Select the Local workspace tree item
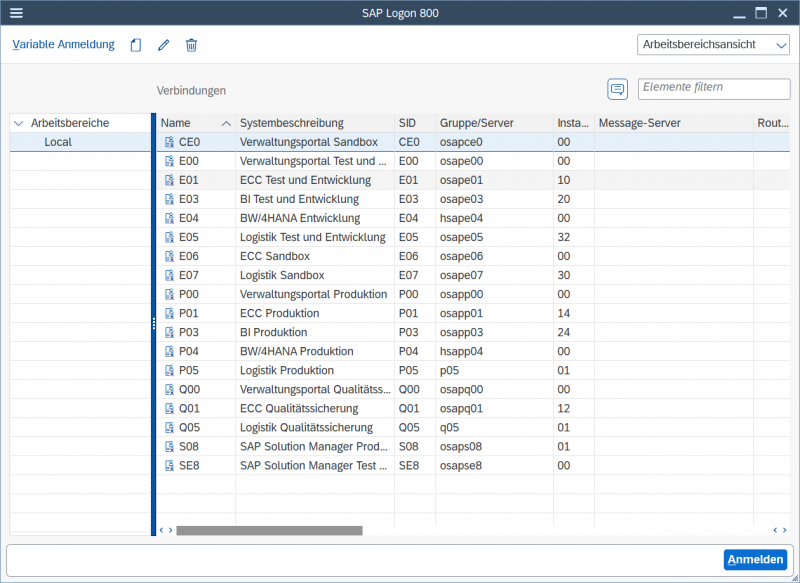Viewport: 800px width, 583px height. [x=58, y=142]
